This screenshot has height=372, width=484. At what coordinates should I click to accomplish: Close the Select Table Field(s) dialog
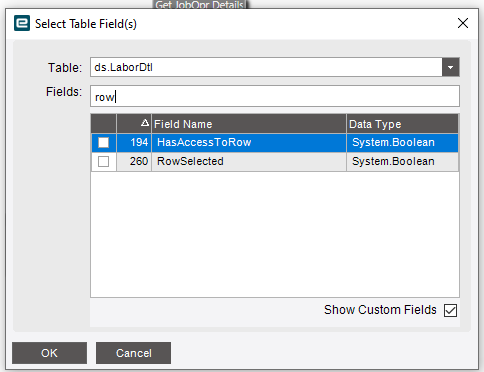(x=463, y=23)
